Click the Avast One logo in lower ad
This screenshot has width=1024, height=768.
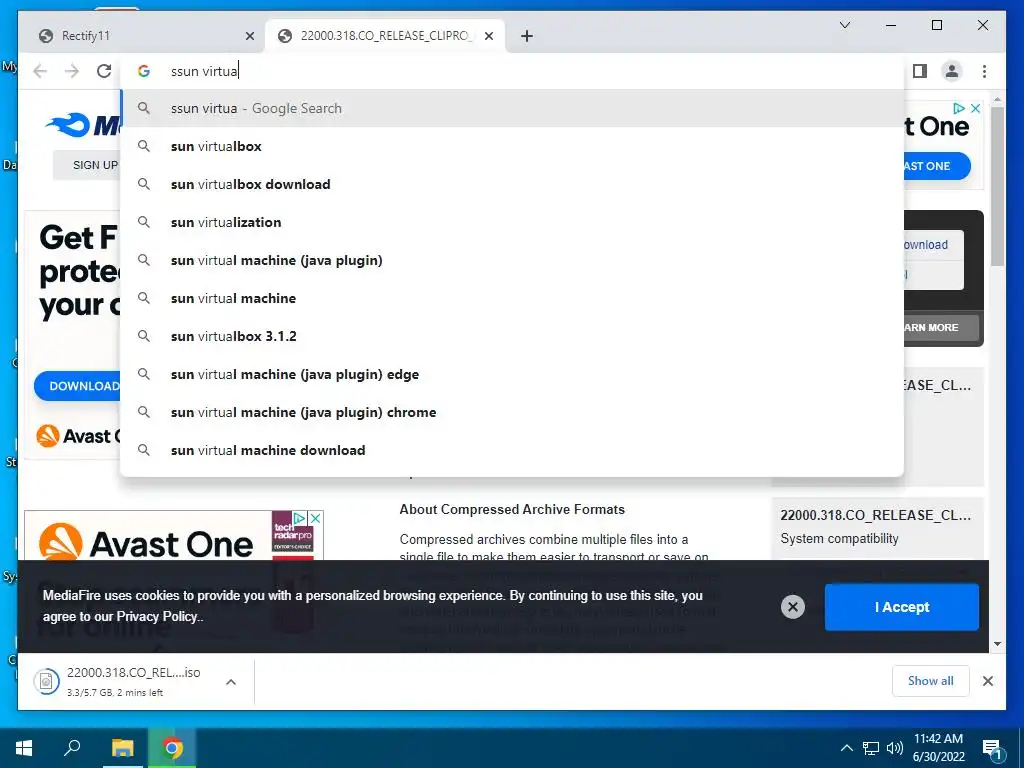146,544
